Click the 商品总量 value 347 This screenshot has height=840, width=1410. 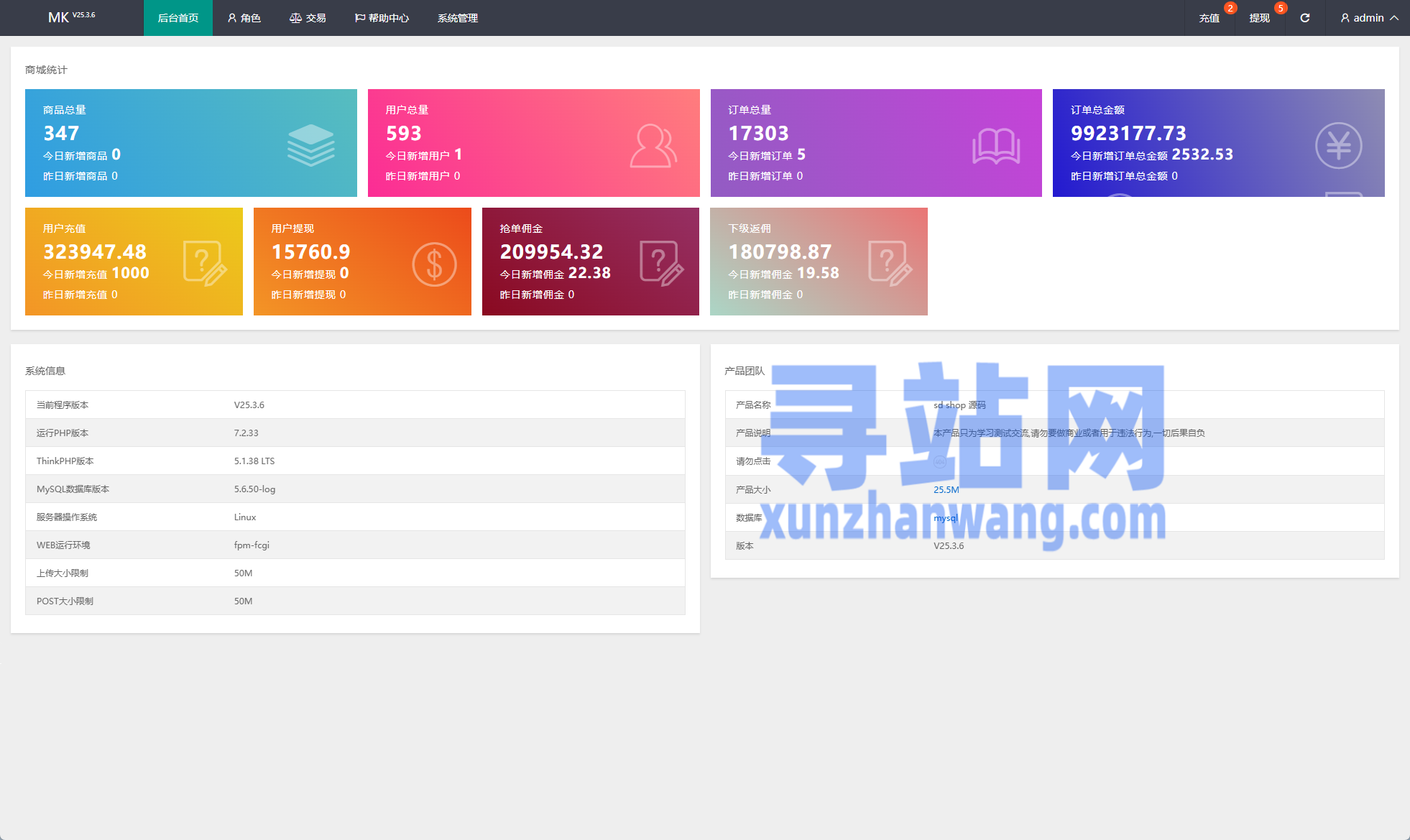pos(62,133)
